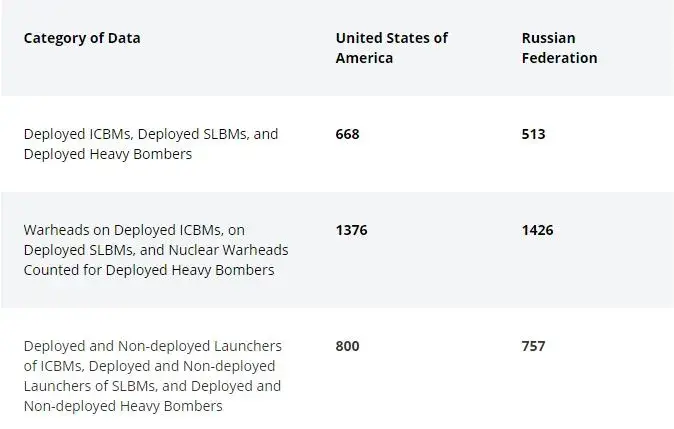Click the "Launchers of SLBMs, and Deployed and" line
The image size is (674, 429).
click(x=152, y=386)
